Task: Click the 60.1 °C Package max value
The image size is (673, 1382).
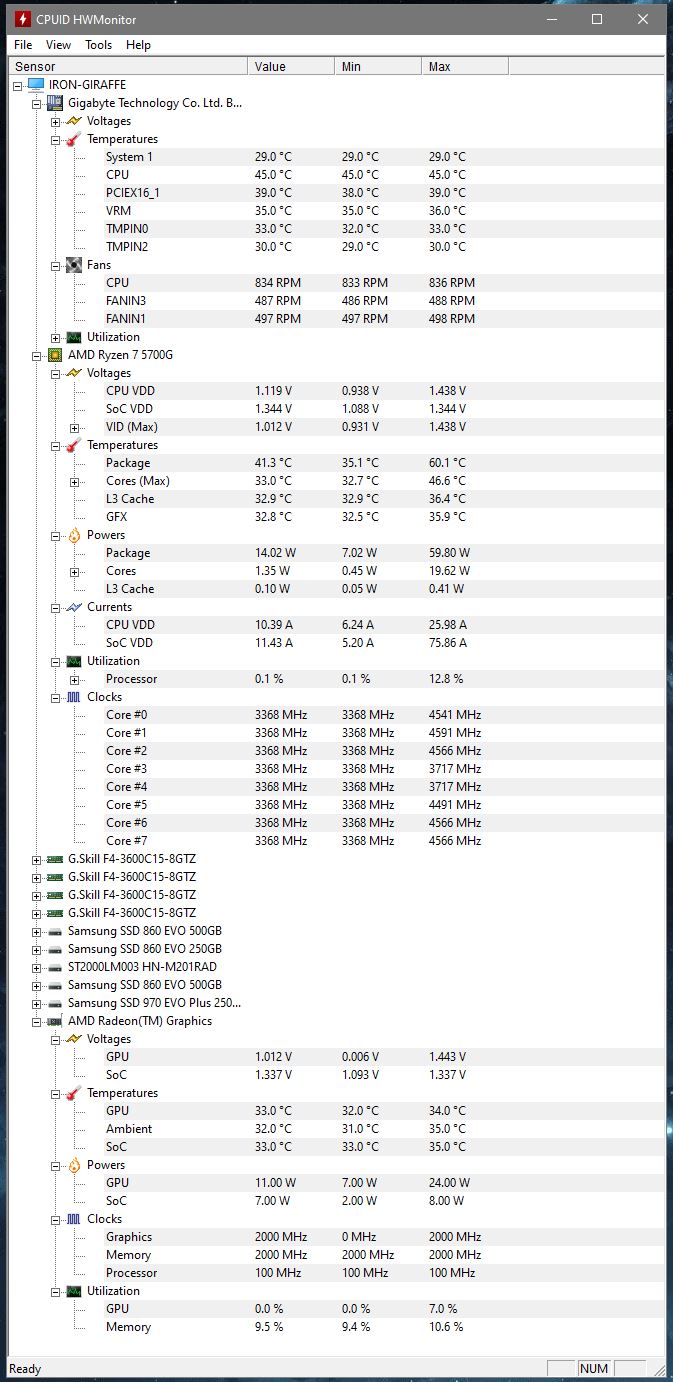Action: [447, 463]
